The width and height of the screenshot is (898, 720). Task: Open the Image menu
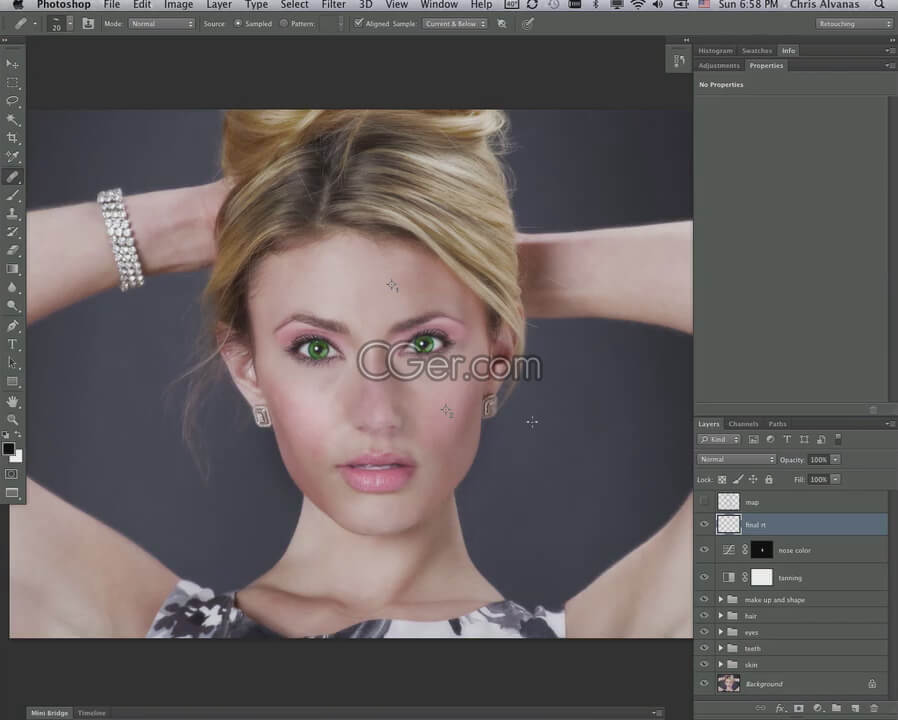(x=178, y=5)
